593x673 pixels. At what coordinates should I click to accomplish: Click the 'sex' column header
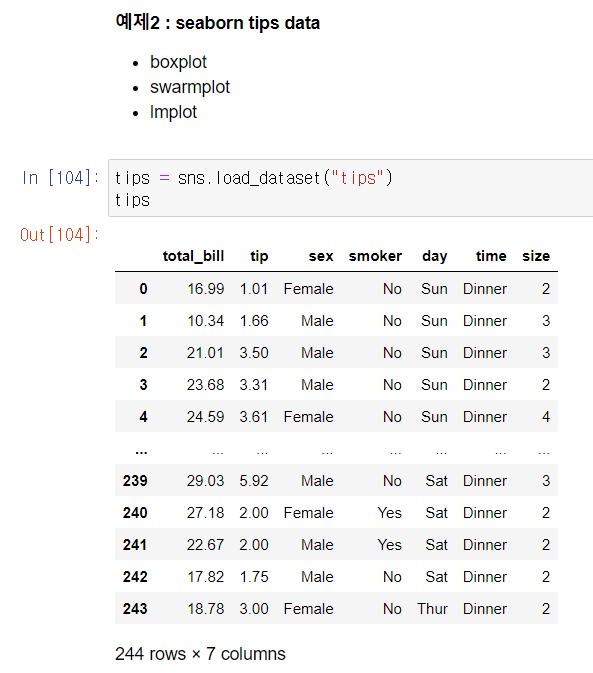point(321,256)
